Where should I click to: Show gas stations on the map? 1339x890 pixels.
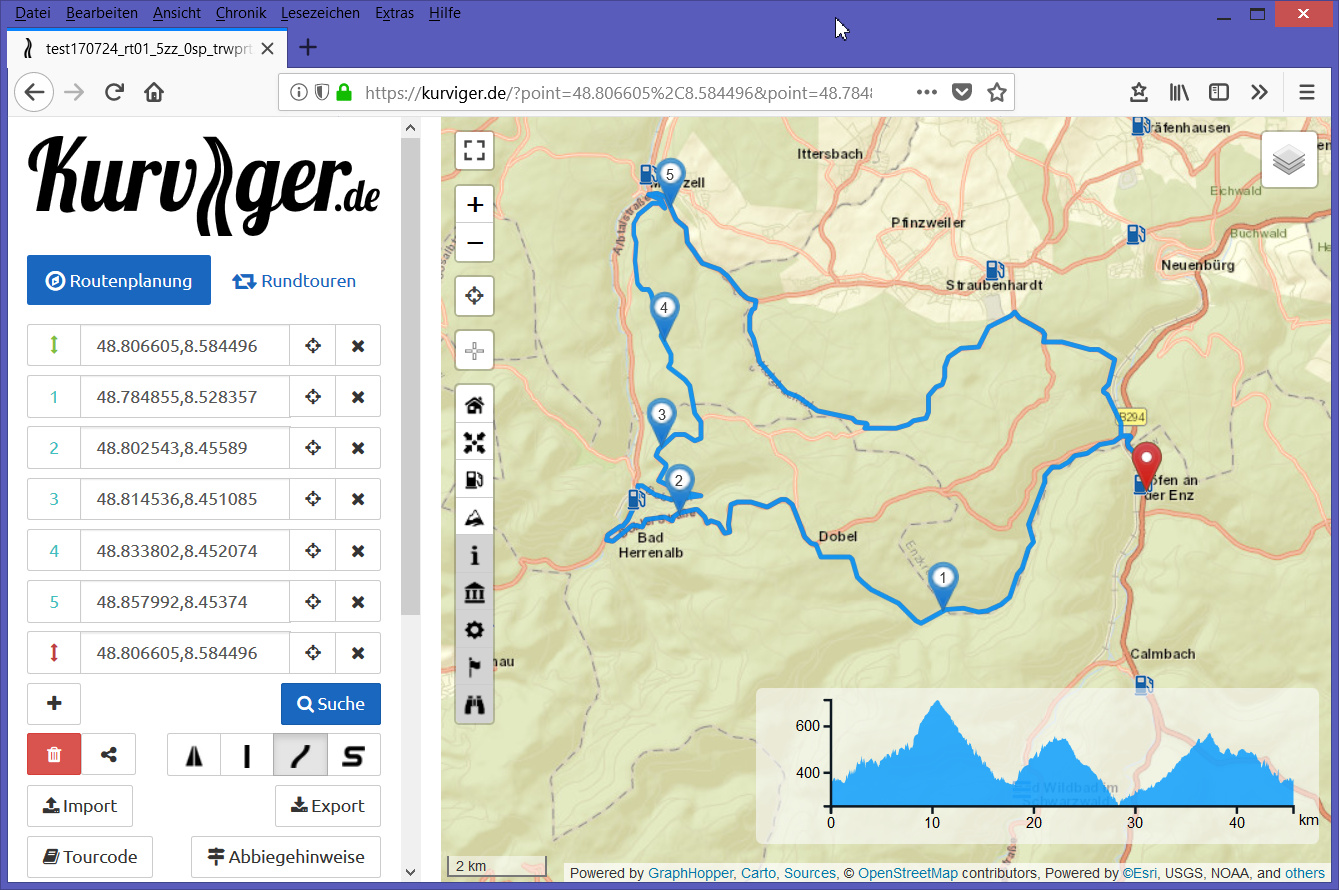point(475,479)
